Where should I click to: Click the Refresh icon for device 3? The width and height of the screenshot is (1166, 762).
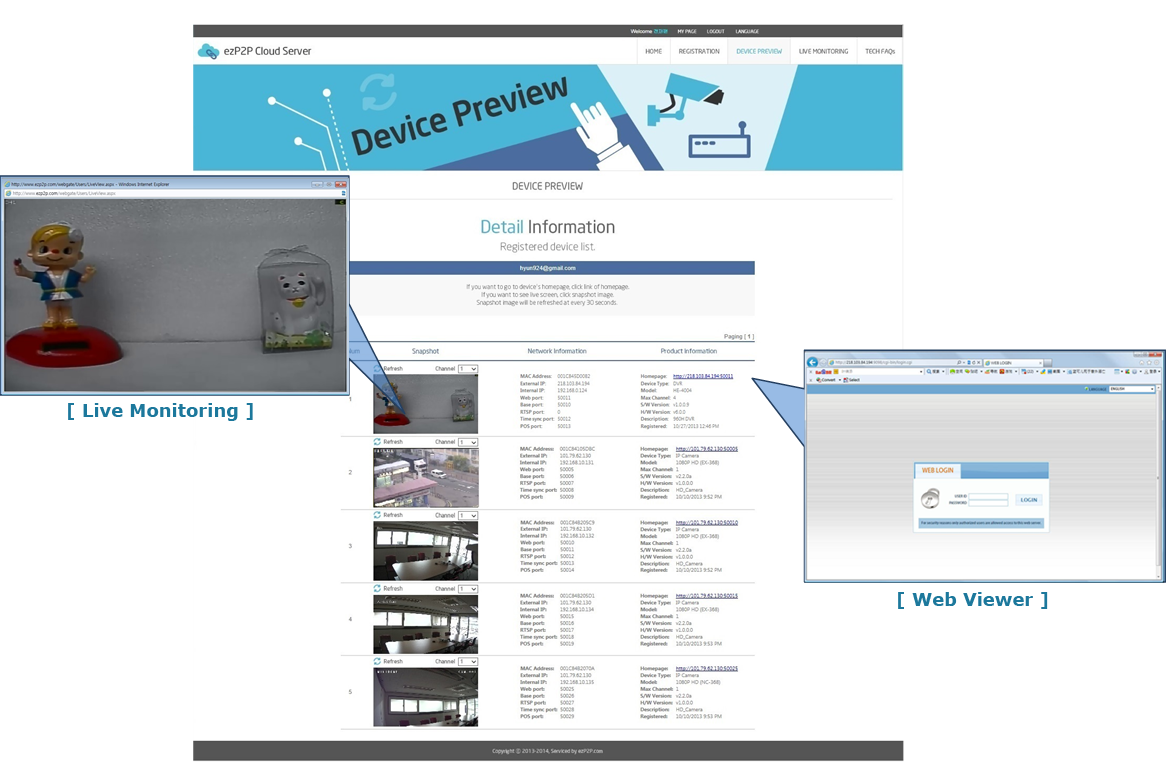pyautogui.click(x=377, y=514)
